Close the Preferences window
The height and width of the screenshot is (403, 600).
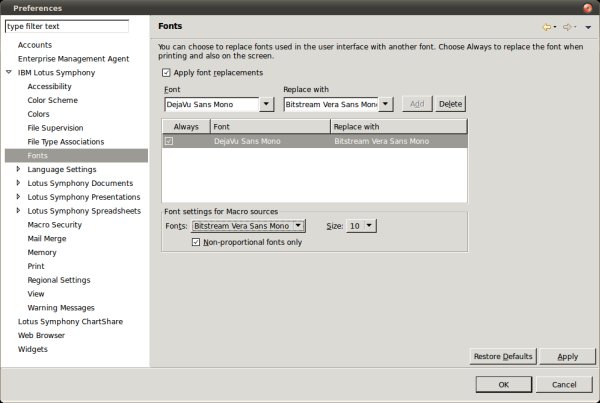coord(587,8)
